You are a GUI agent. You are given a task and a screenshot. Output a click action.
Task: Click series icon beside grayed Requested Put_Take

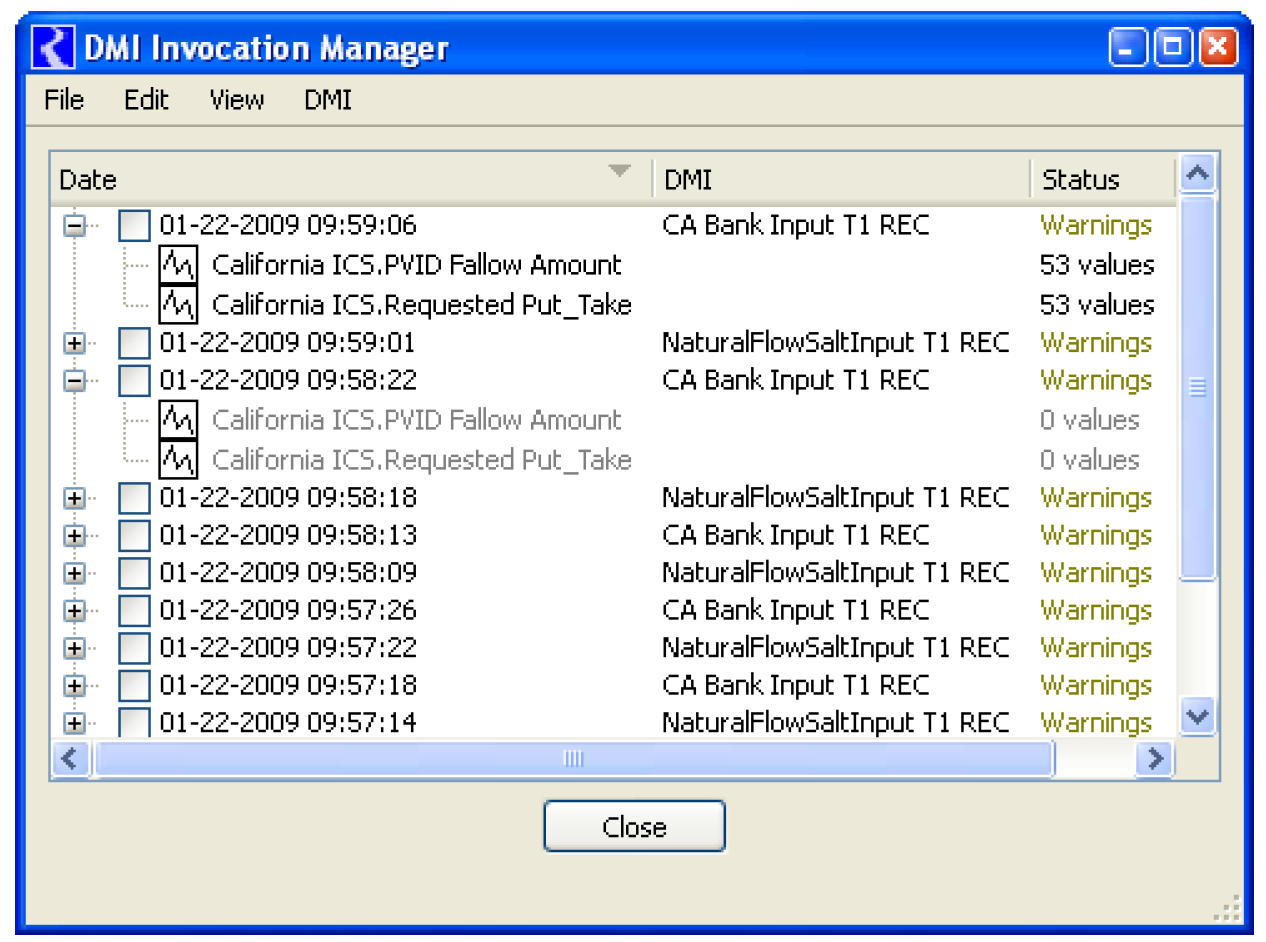178,459
